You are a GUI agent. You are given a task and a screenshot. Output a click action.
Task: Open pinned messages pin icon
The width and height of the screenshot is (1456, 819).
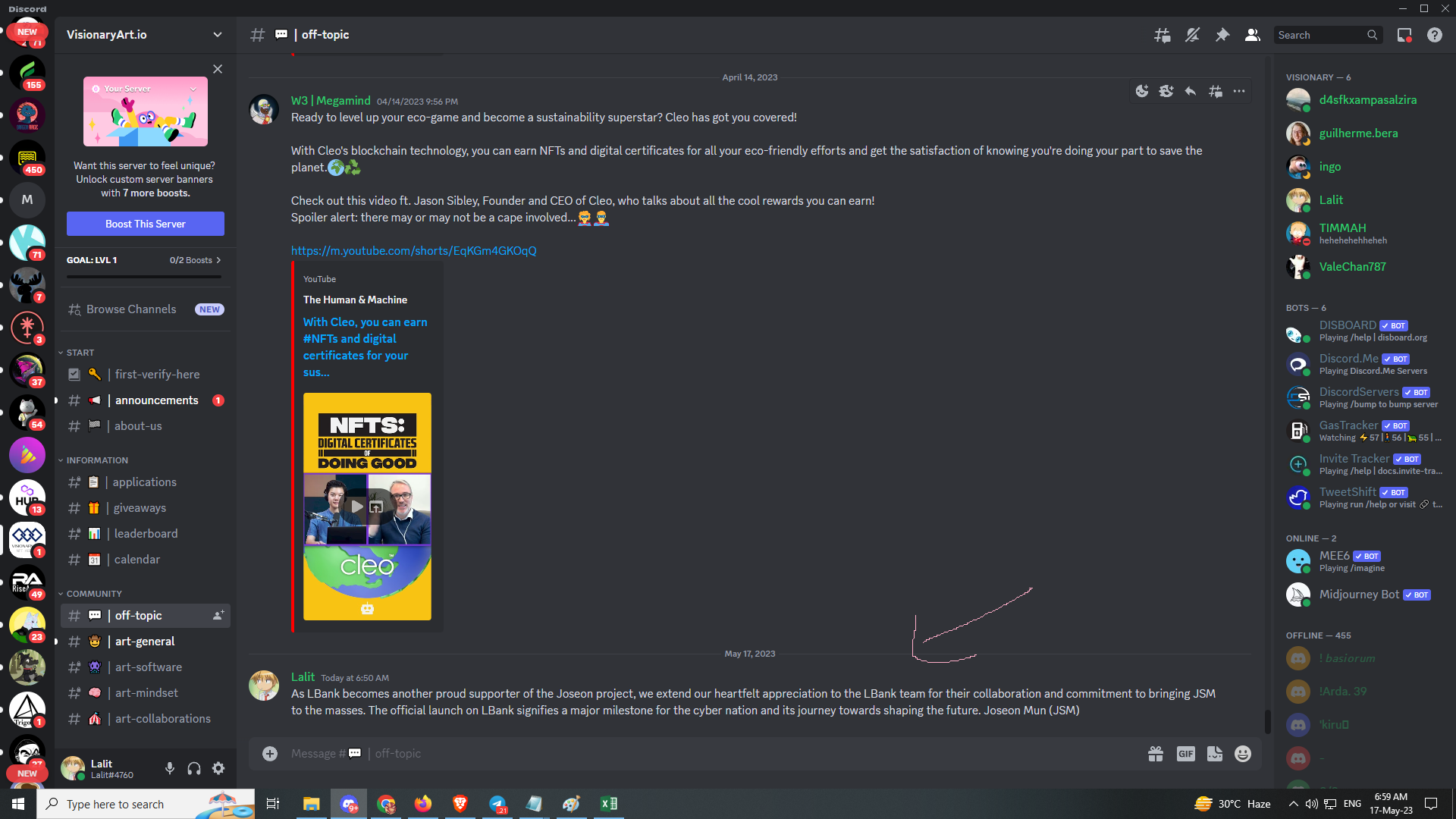(1222, 35)
